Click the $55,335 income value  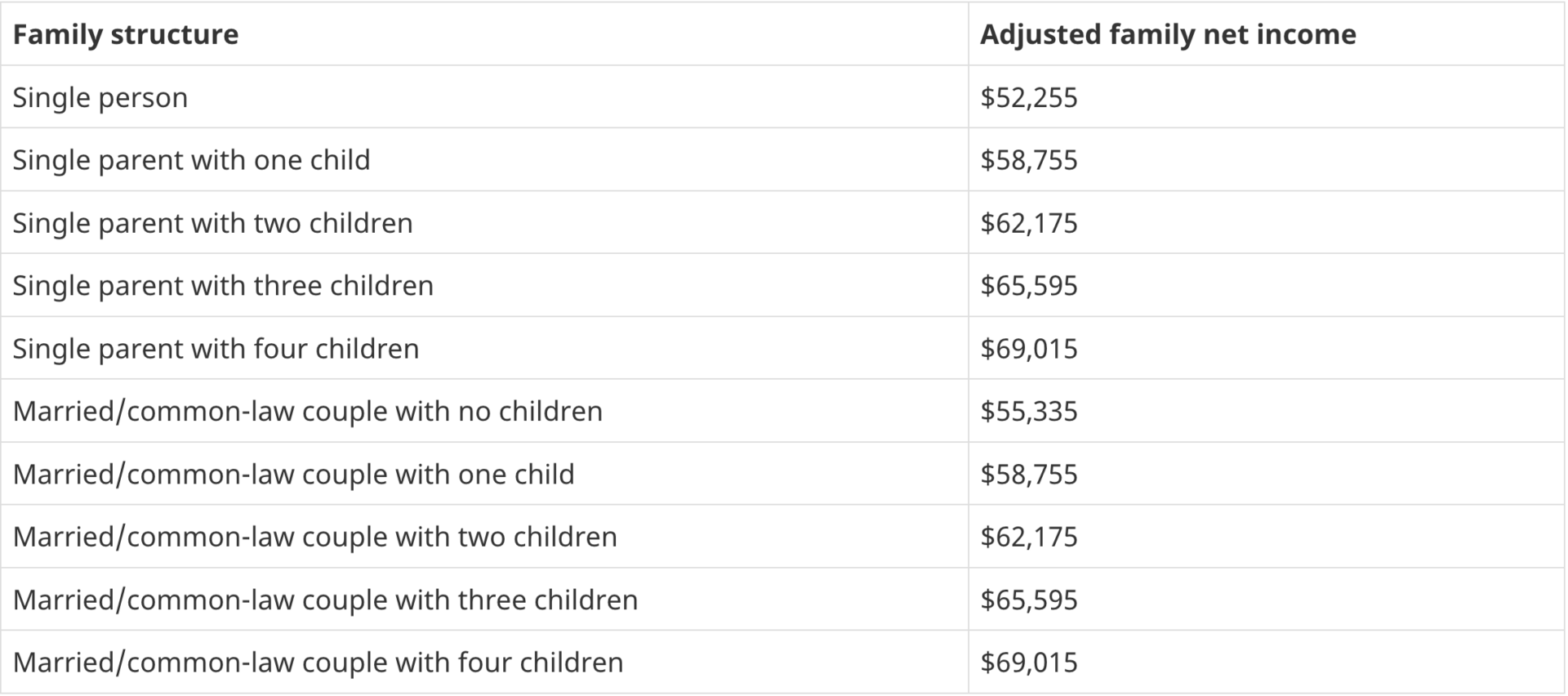tap(1029, 411)
